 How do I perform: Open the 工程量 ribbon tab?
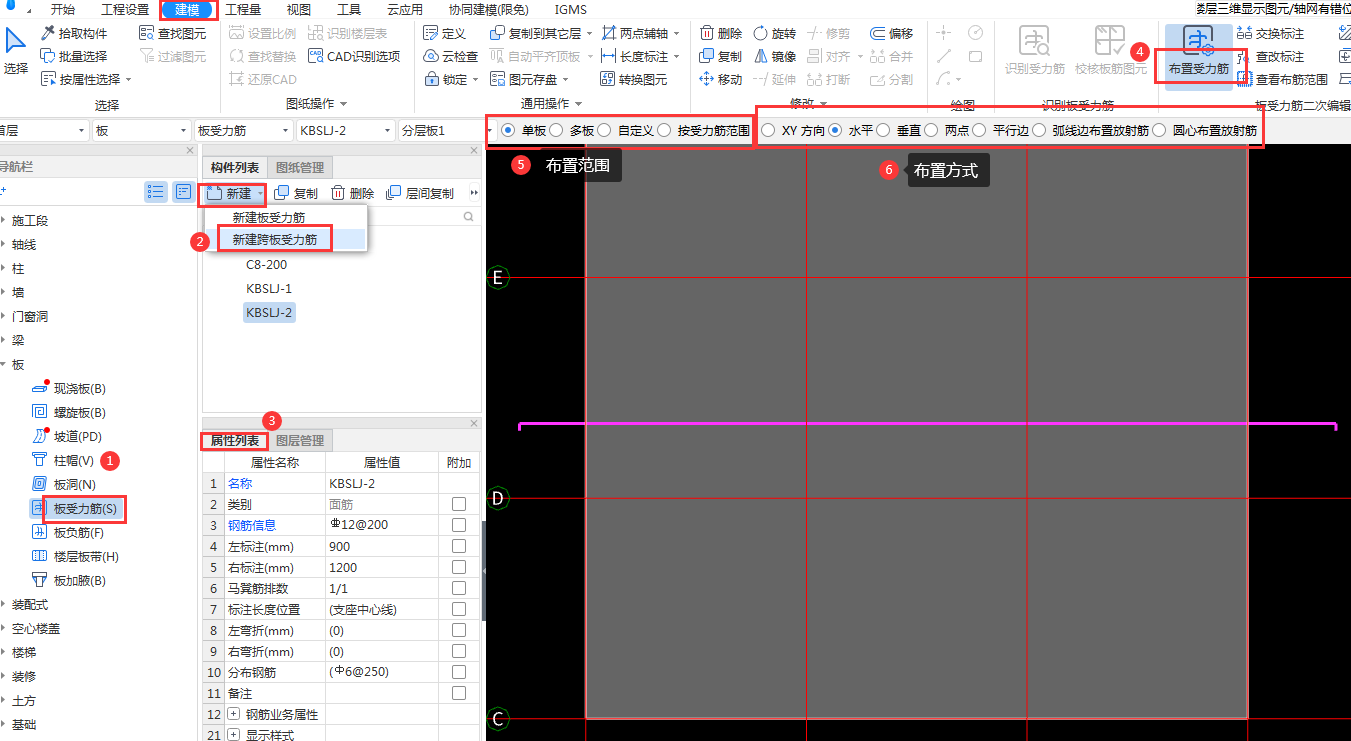(x=243, y=10)
